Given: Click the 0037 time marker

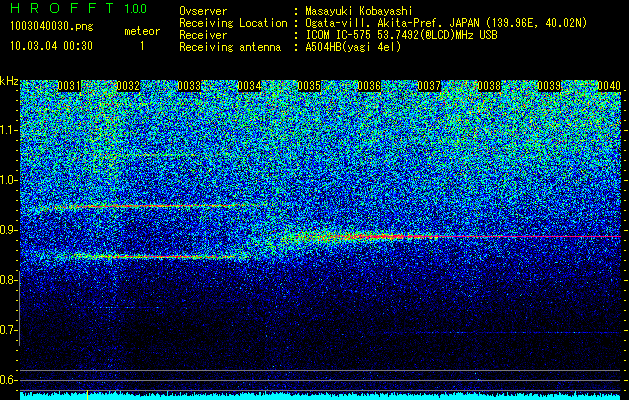Looking at the screenshot, I should point(429,86).
